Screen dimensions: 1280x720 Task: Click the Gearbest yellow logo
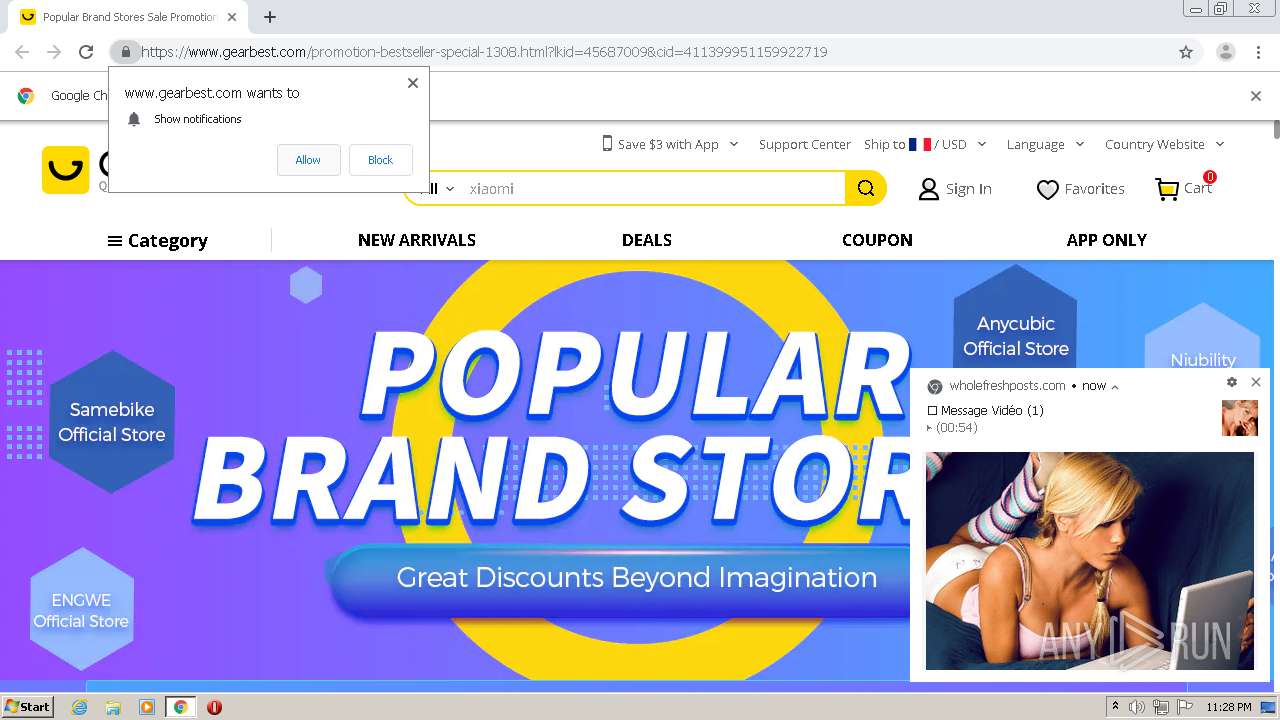[x=65, y=170]
